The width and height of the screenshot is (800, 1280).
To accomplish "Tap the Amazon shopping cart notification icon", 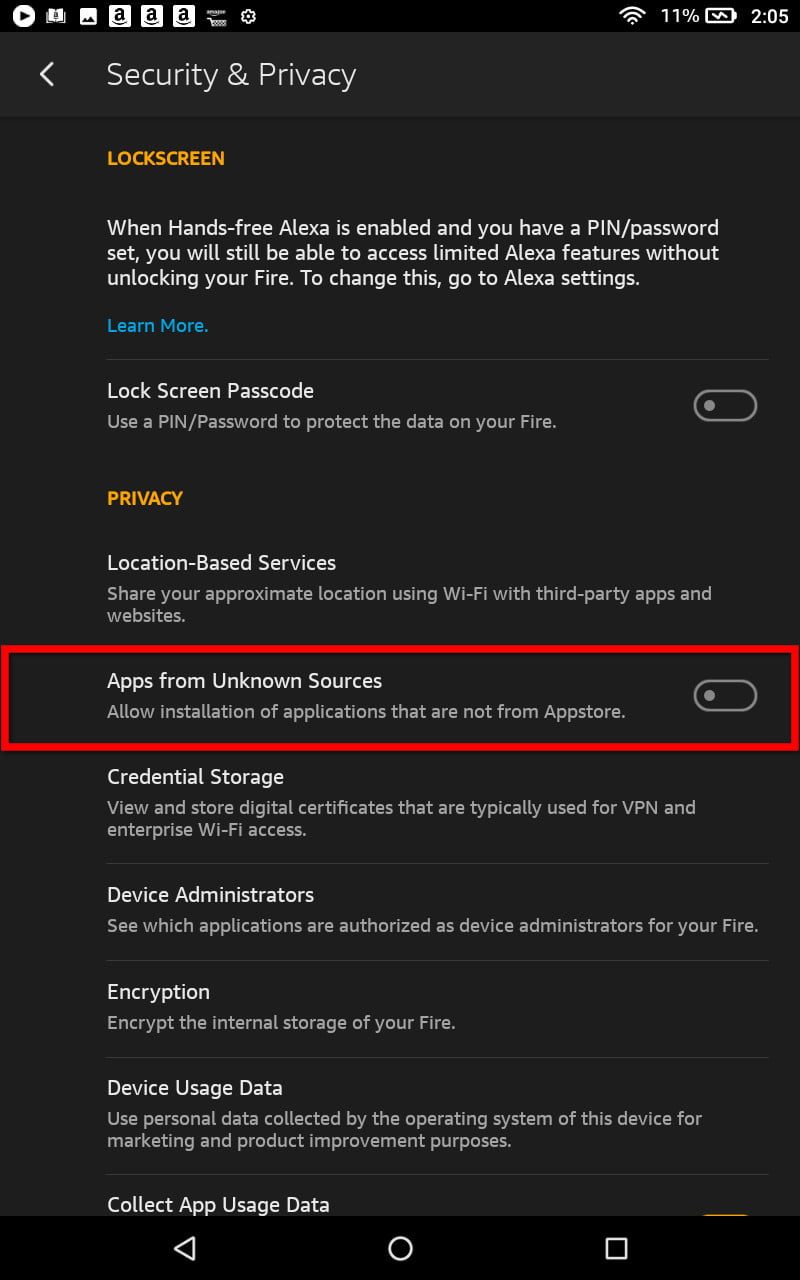I will (215, 16).
